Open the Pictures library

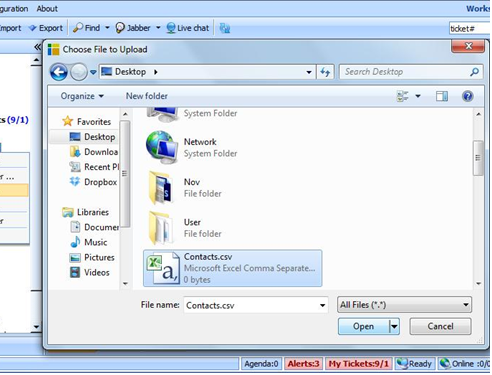pos(92,257)
